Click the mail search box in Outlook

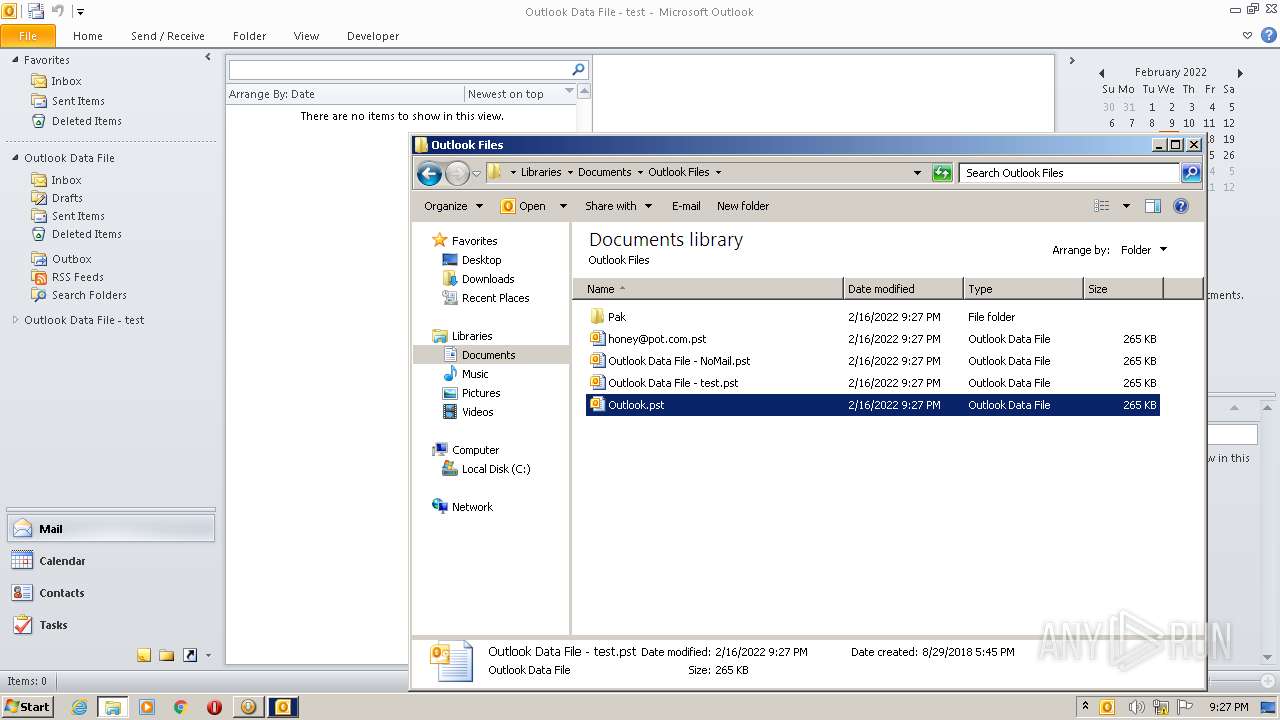pos(399,70)
